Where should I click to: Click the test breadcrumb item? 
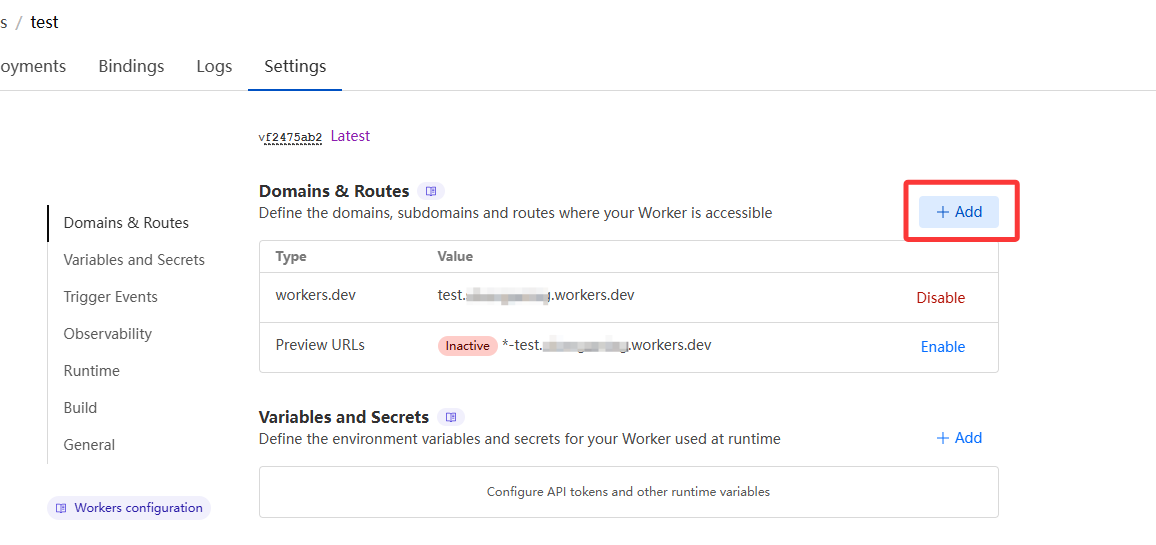[44, 22]
